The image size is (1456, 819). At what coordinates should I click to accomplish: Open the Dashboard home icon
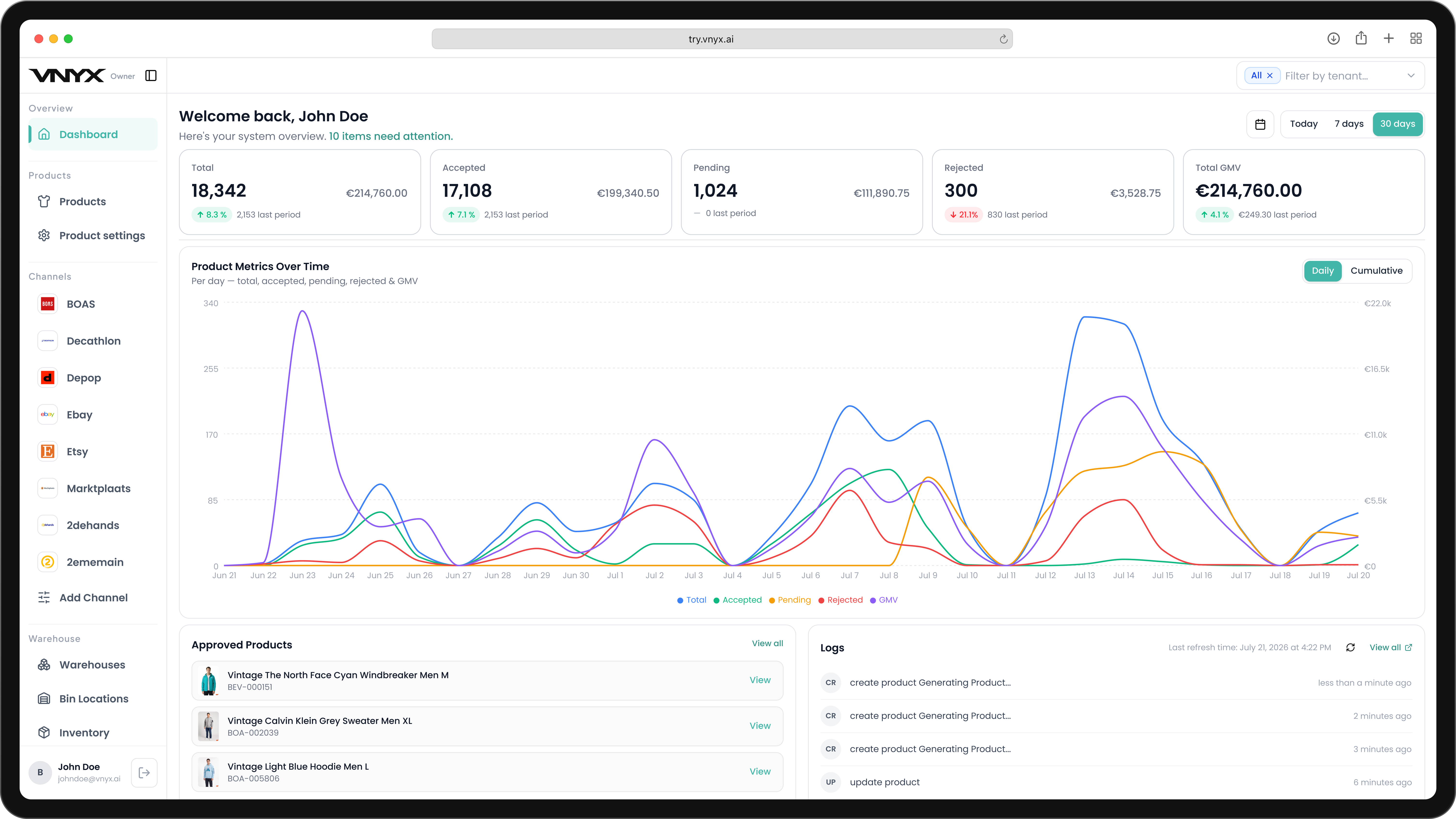tap(44, 134)
